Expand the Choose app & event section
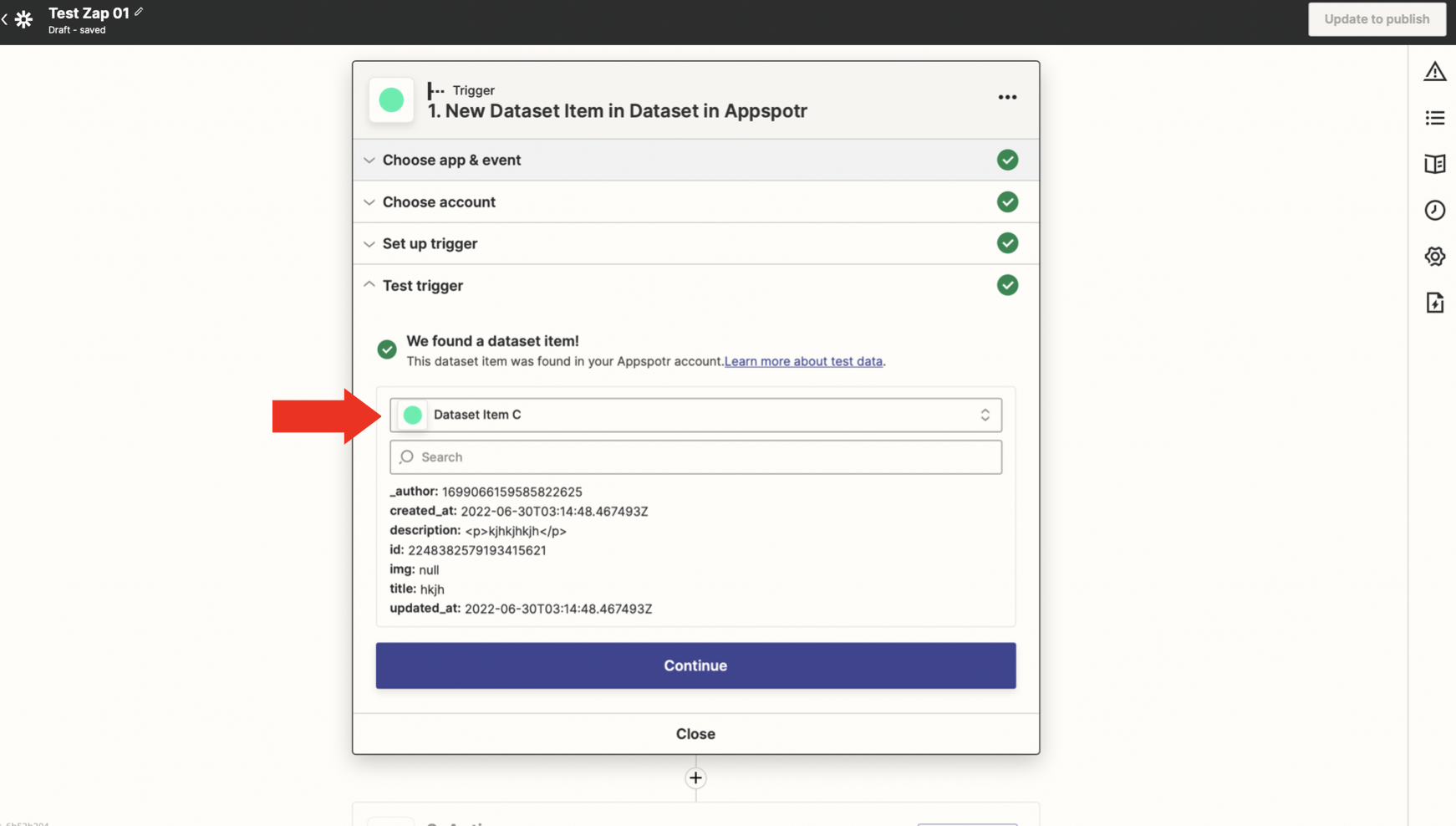The height and width of the screenshot is (826, 1456). tap(695, 160)
